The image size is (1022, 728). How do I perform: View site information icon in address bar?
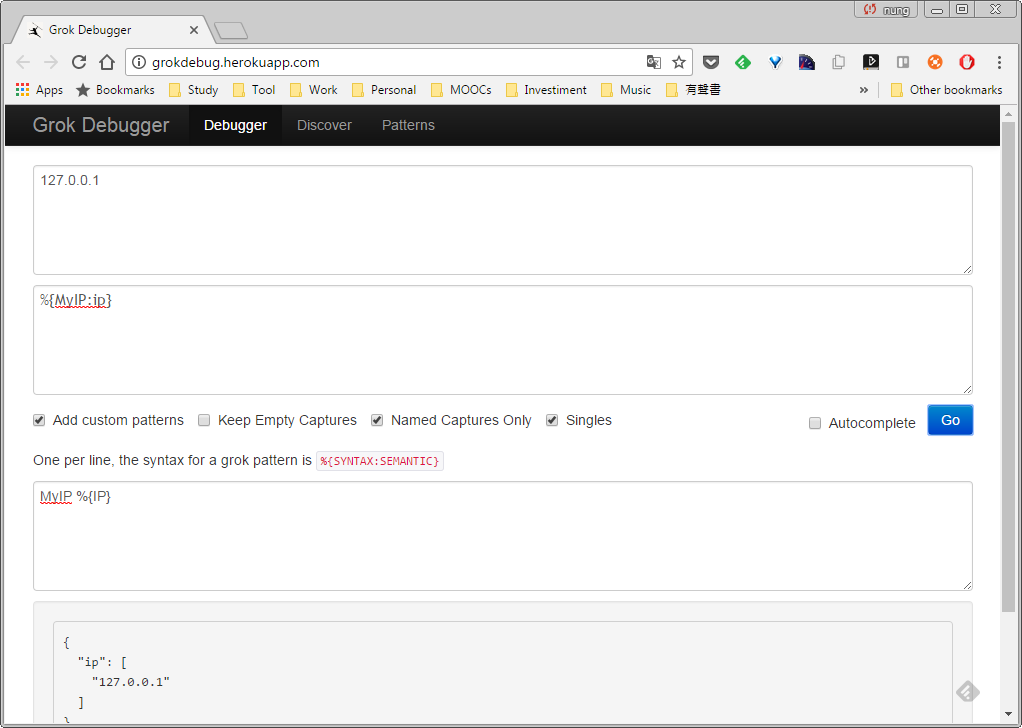[x=139, y=63]
